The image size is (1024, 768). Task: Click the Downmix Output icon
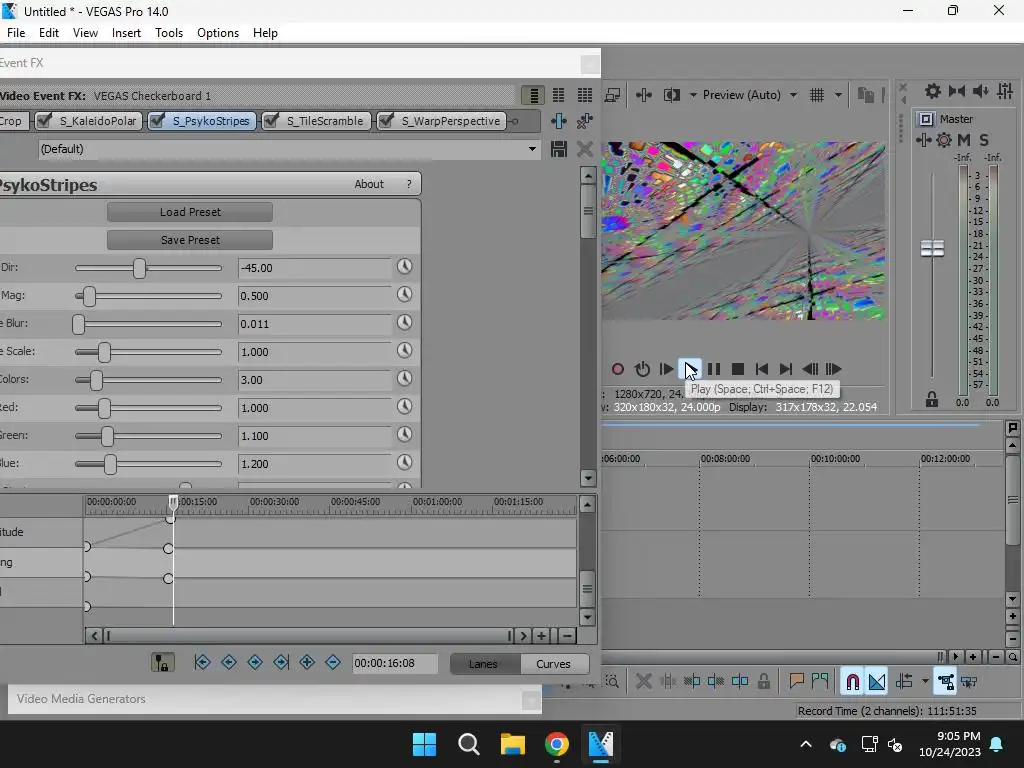(957, 91)
